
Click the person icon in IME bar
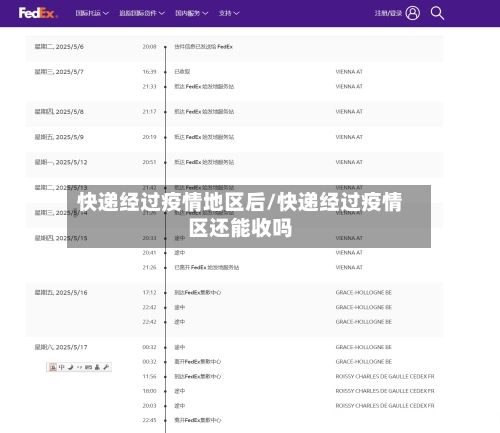(97, 367)
